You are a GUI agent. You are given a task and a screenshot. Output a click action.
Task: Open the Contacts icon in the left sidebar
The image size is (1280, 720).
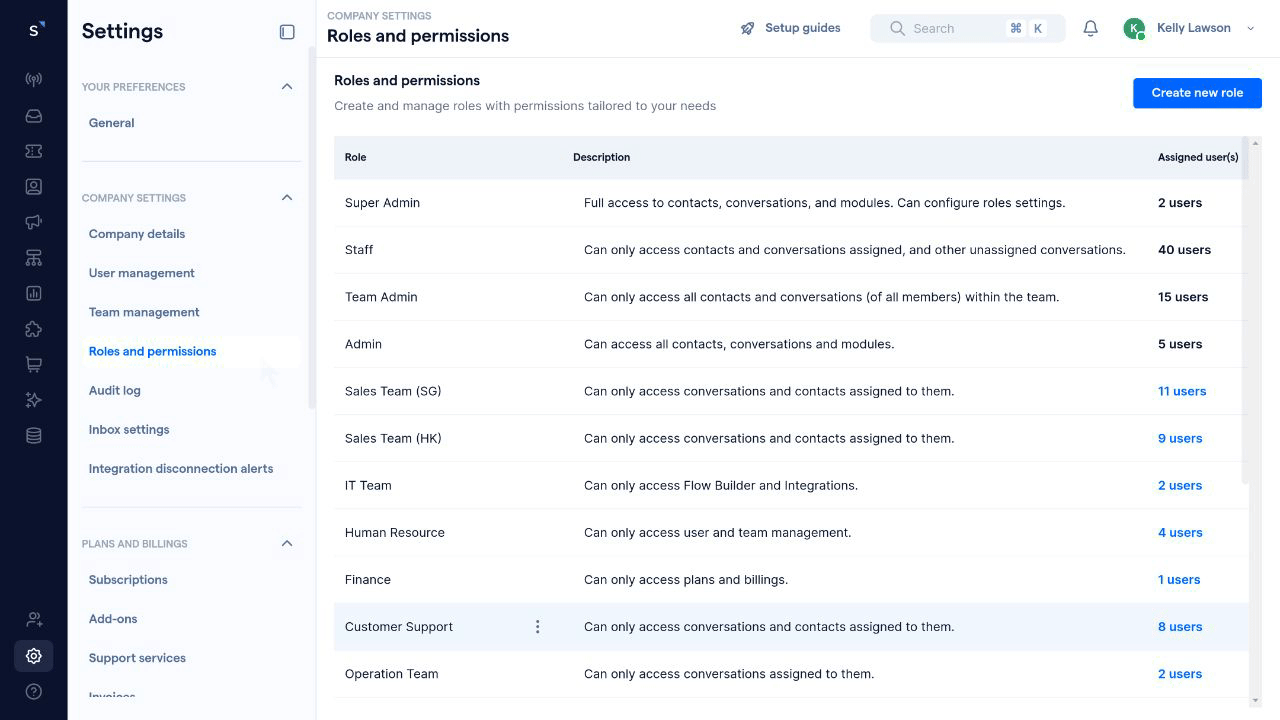point(33,186)
